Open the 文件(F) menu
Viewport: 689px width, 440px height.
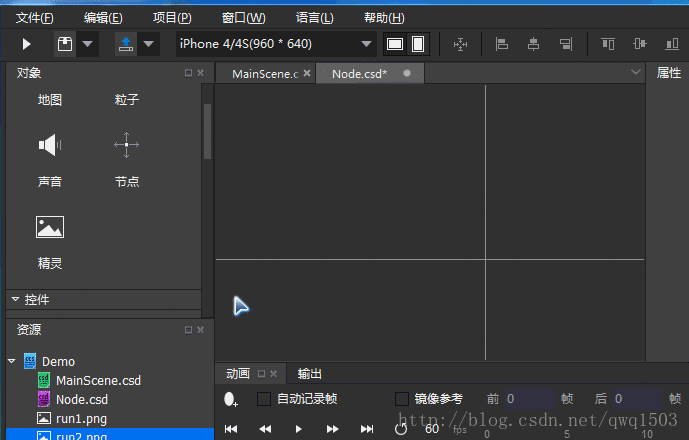click(x=34, y=18)
